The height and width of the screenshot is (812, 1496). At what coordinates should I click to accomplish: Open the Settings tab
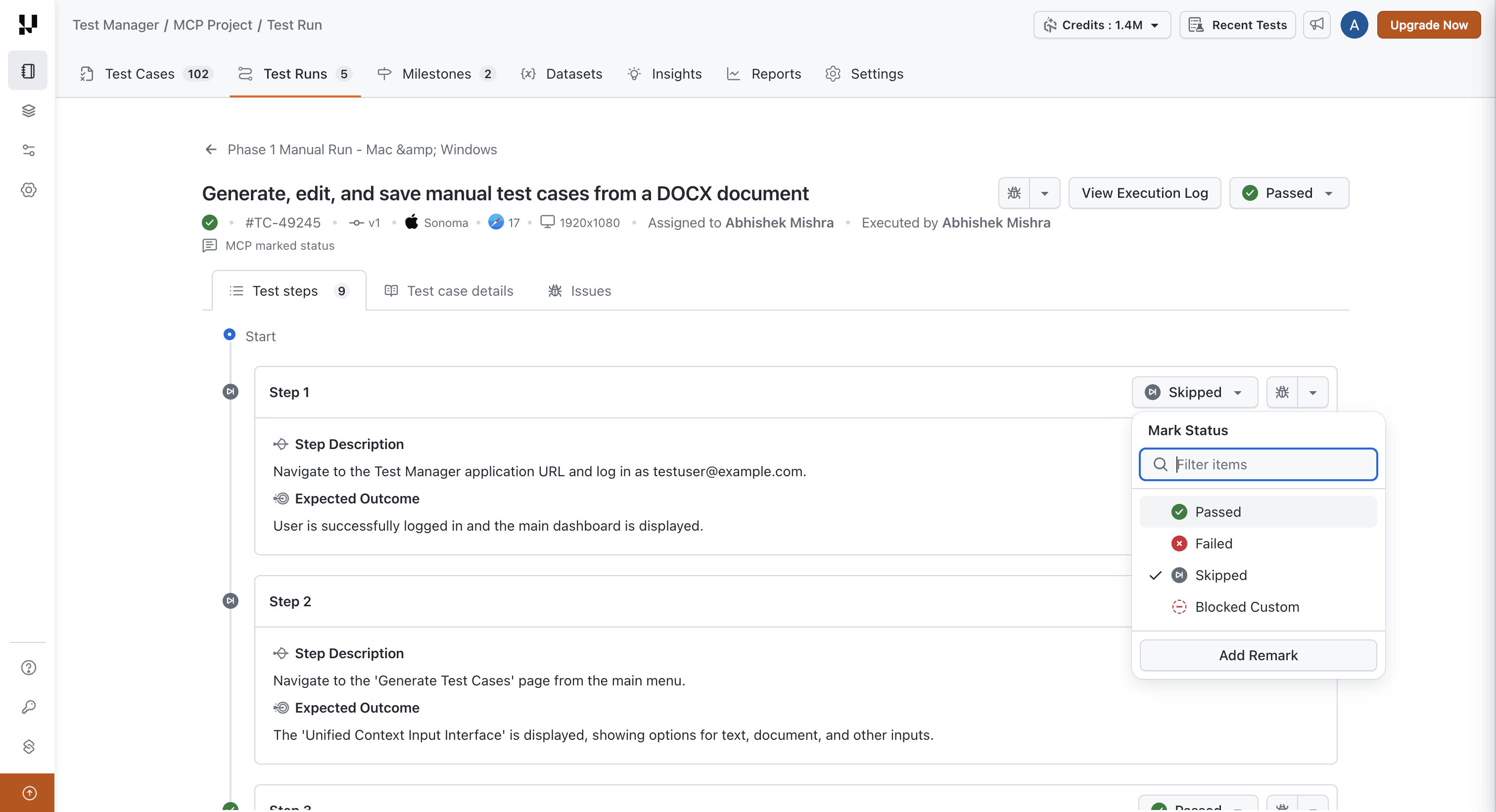865,74
